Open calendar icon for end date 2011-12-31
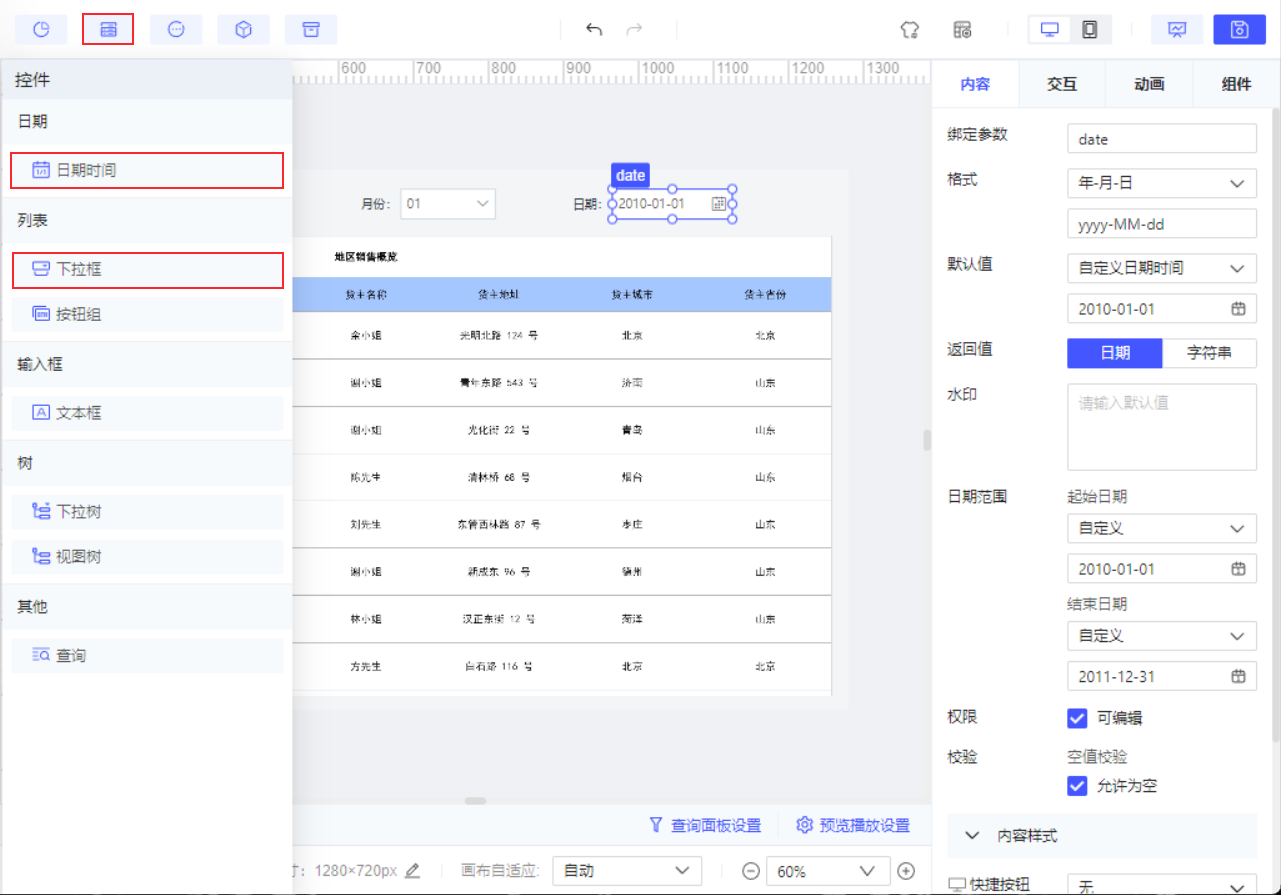This screenshot has width=1281, height=895. tap(1238, 677)
